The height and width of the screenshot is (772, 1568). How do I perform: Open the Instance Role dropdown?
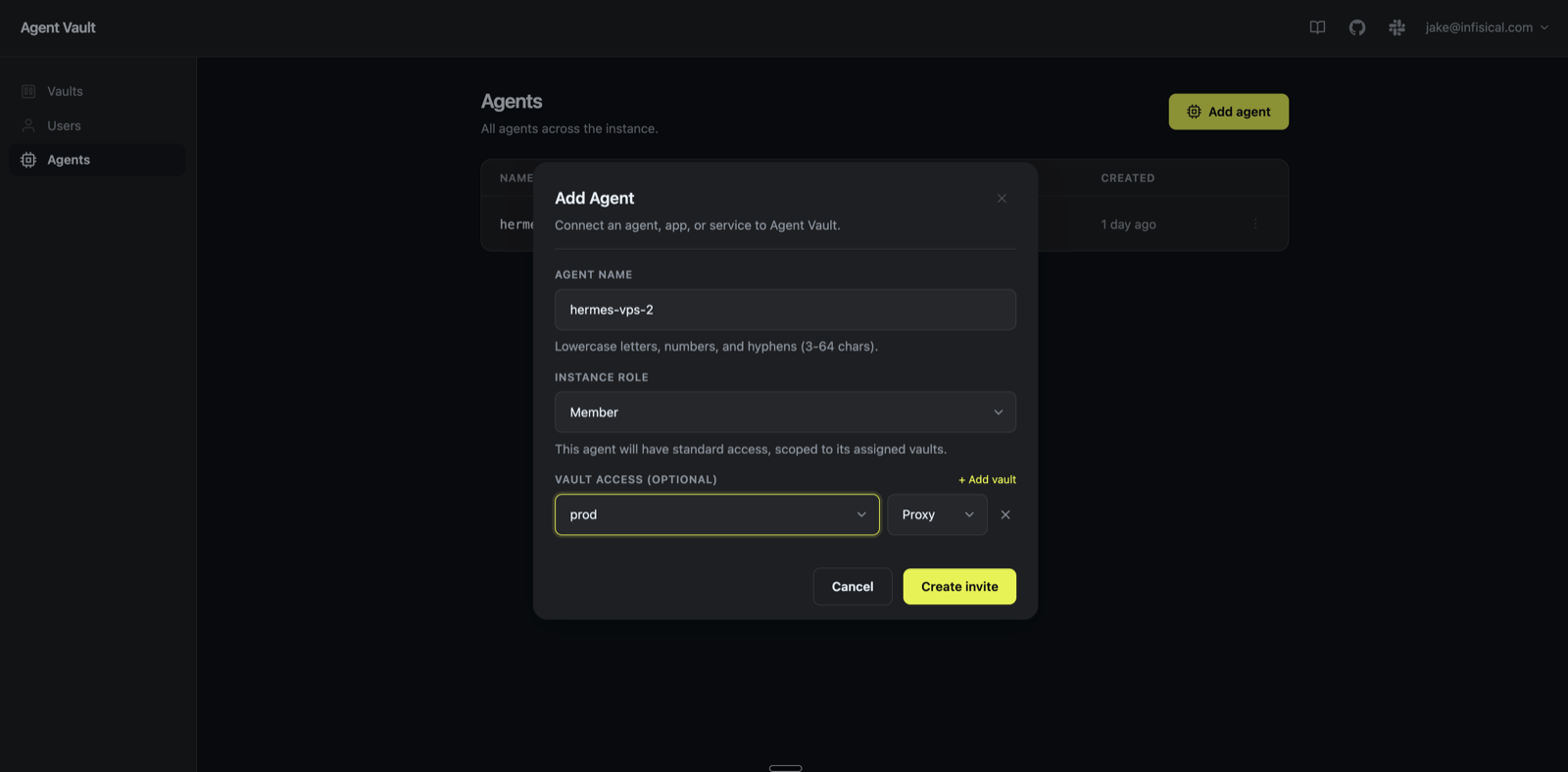pyautogui.click(x=785, y=412)
